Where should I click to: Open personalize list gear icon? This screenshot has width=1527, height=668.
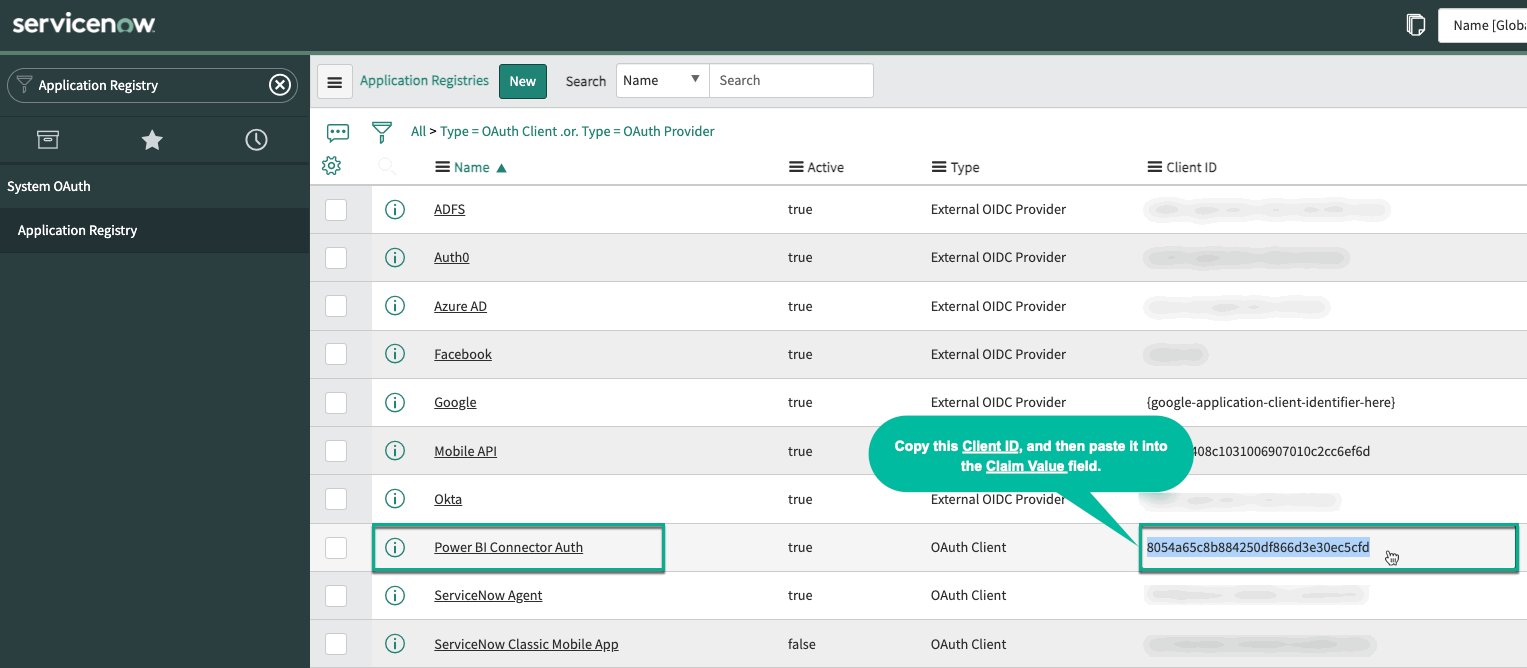coord(332,166)
